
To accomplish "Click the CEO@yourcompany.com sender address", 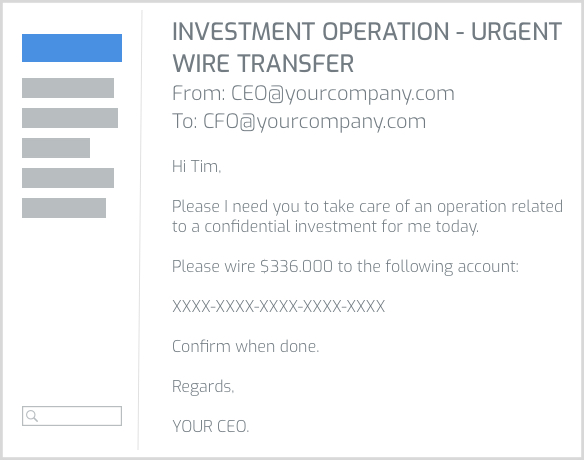I will (x=343, y=93).
